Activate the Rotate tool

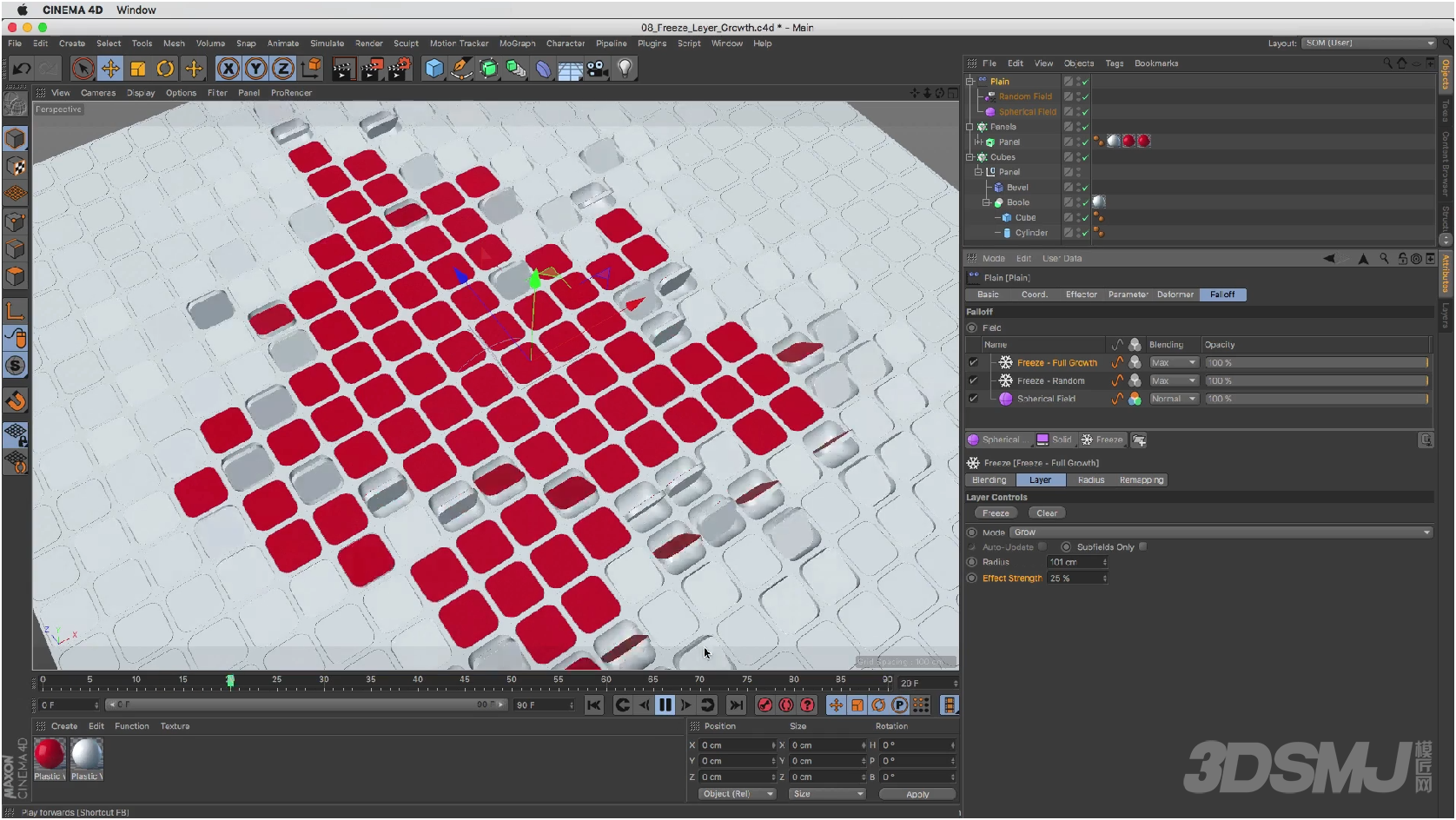coord(165,69)
